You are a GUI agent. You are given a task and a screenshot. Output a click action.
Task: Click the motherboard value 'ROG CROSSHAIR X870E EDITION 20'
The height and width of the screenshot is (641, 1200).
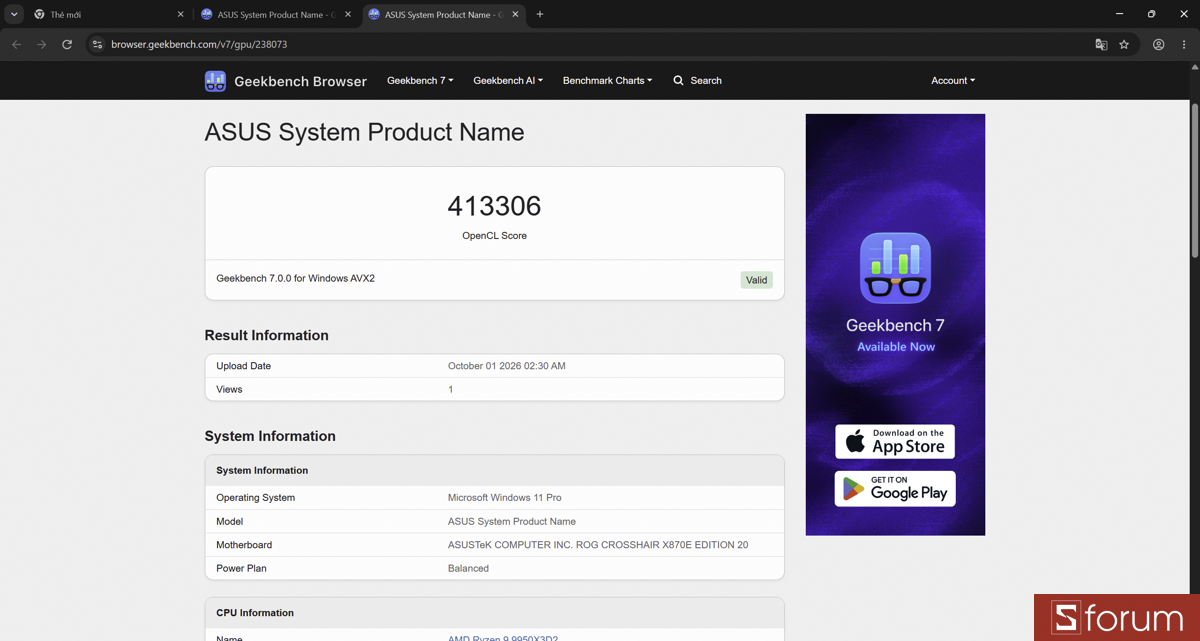tap(664, 545)
